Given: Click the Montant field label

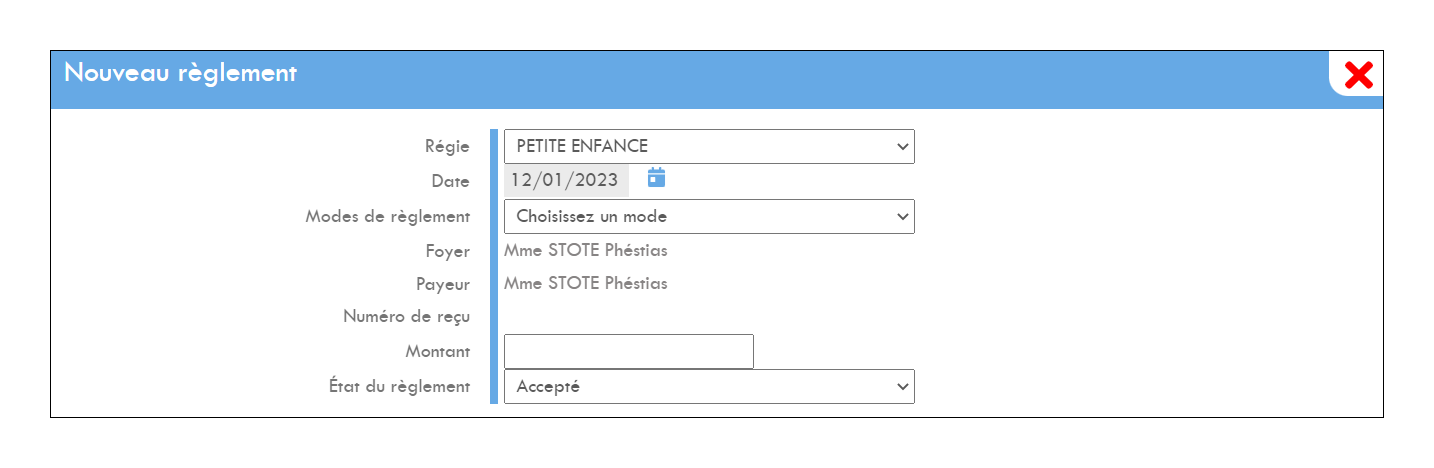Looking at the screenshot, I should point(438,352).
